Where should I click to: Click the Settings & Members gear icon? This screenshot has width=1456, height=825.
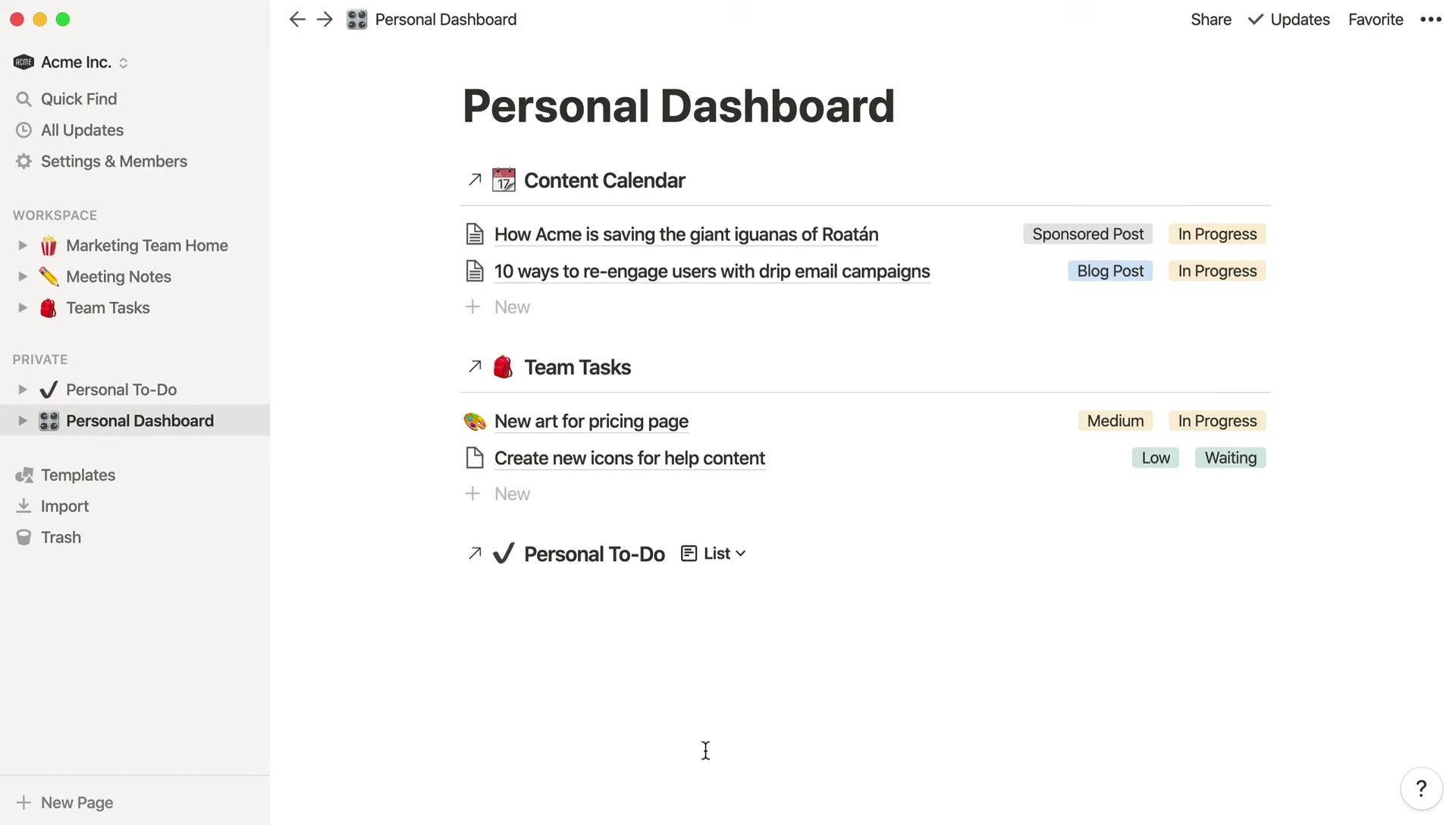[24, 162]
